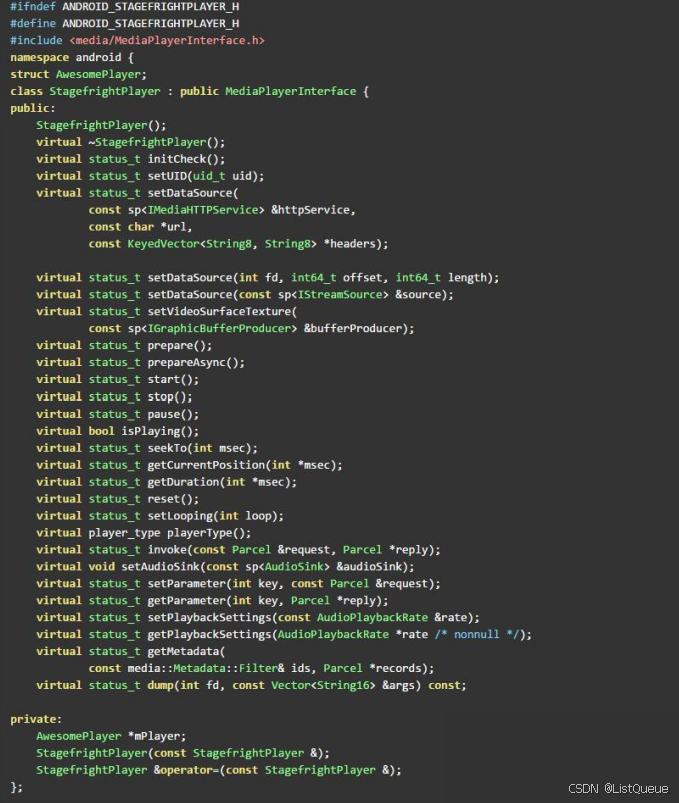Click IMediaHTTPService in the httpService parameter
Screen dimensions: 679x803
(x=203, y=209)
